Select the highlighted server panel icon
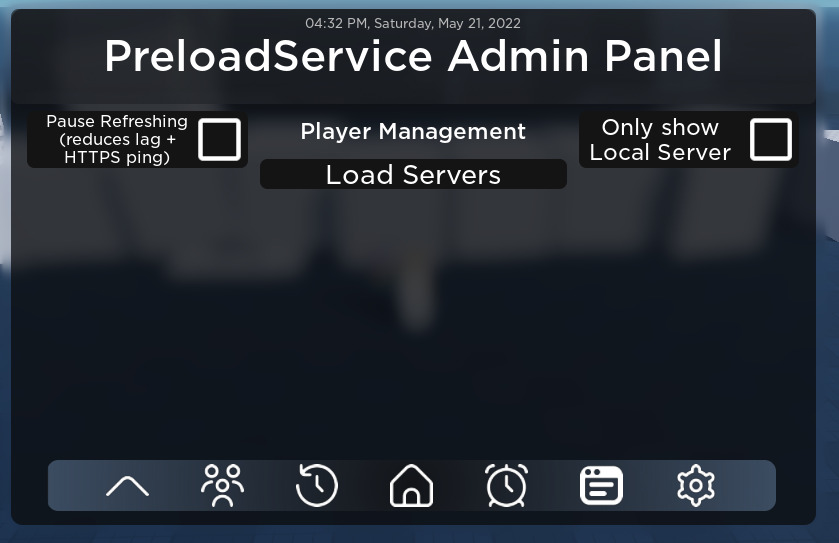This screenshot has height=543, width=839. (x=601, y=487)
